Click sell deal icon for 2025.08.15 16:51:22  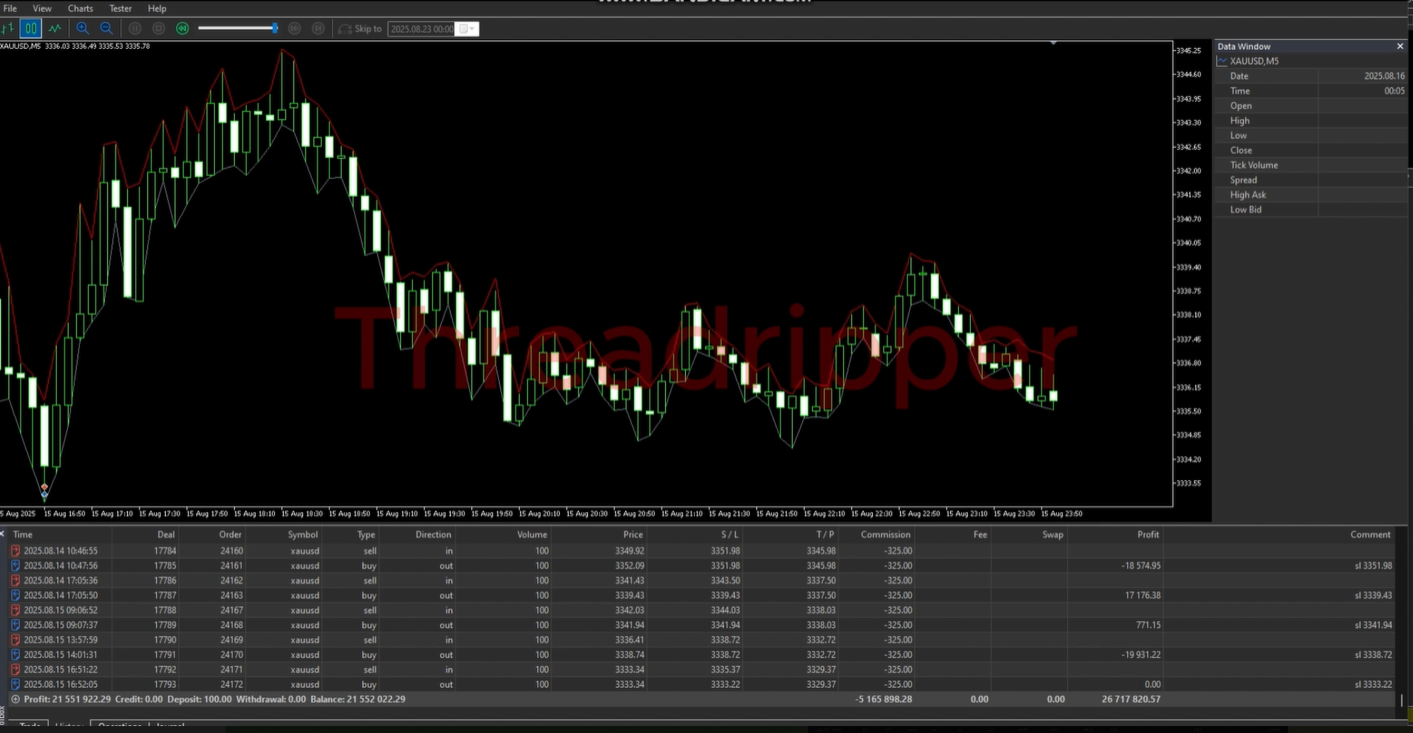point(16,670)
